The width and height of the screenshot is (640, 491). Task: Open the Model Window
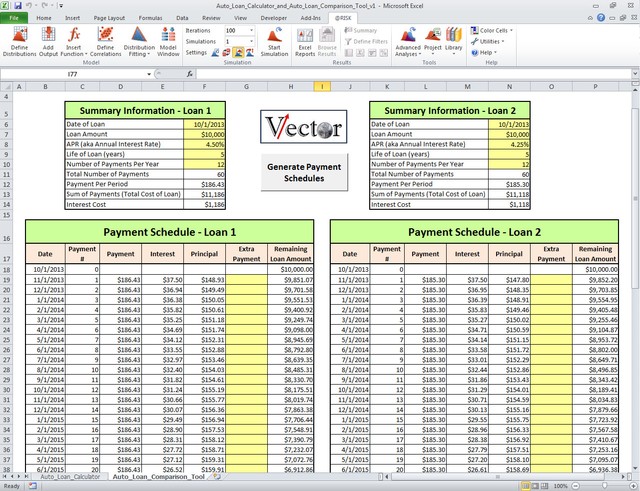click(x=168, y=41)
